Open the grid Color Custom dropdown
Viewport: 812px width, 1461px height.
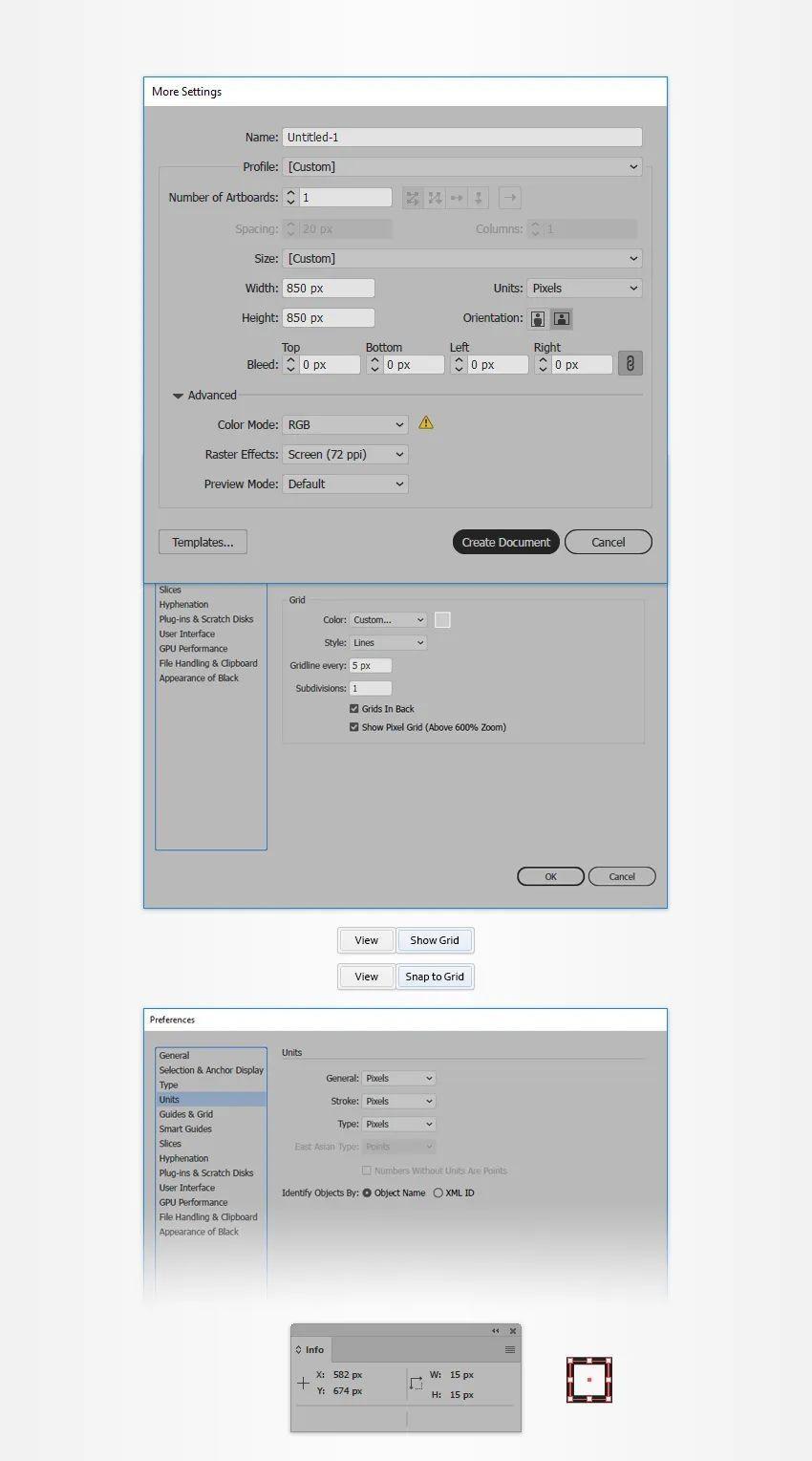click(x=388, y=620)
